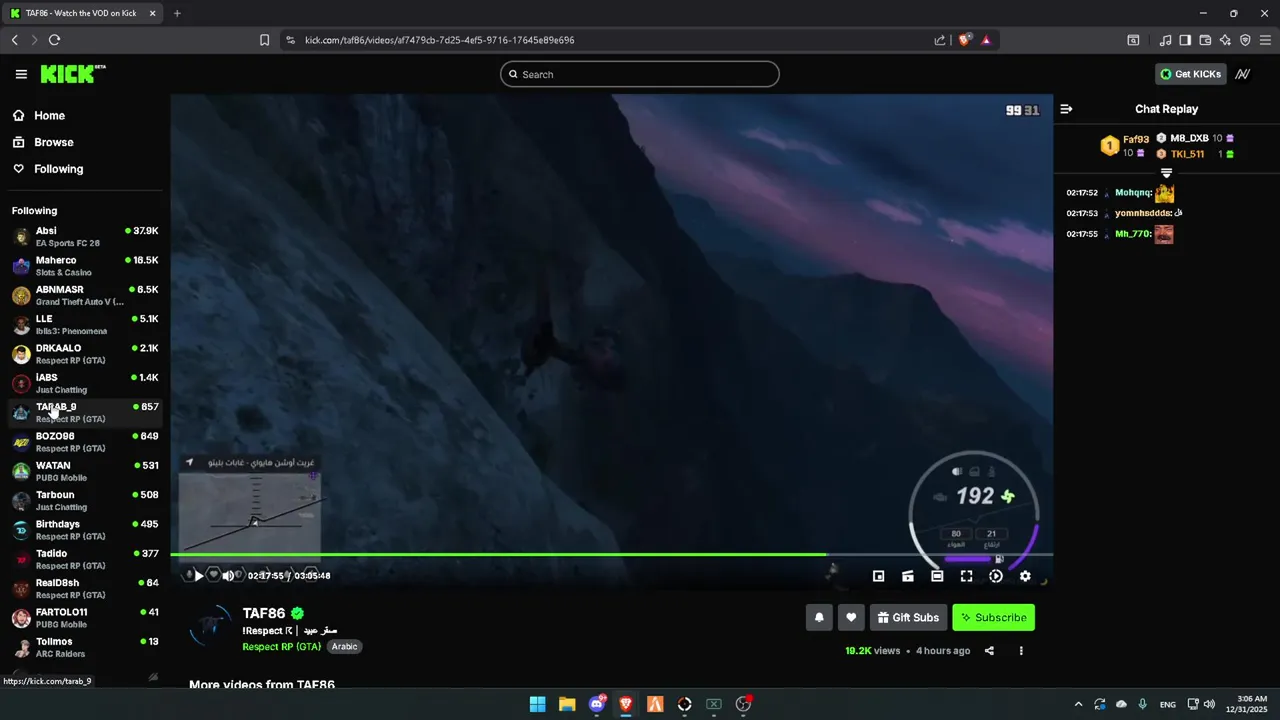Bookmark the page via address bar icon
The height and width of the screenshot is (720, 1280).
pos(264,40)
